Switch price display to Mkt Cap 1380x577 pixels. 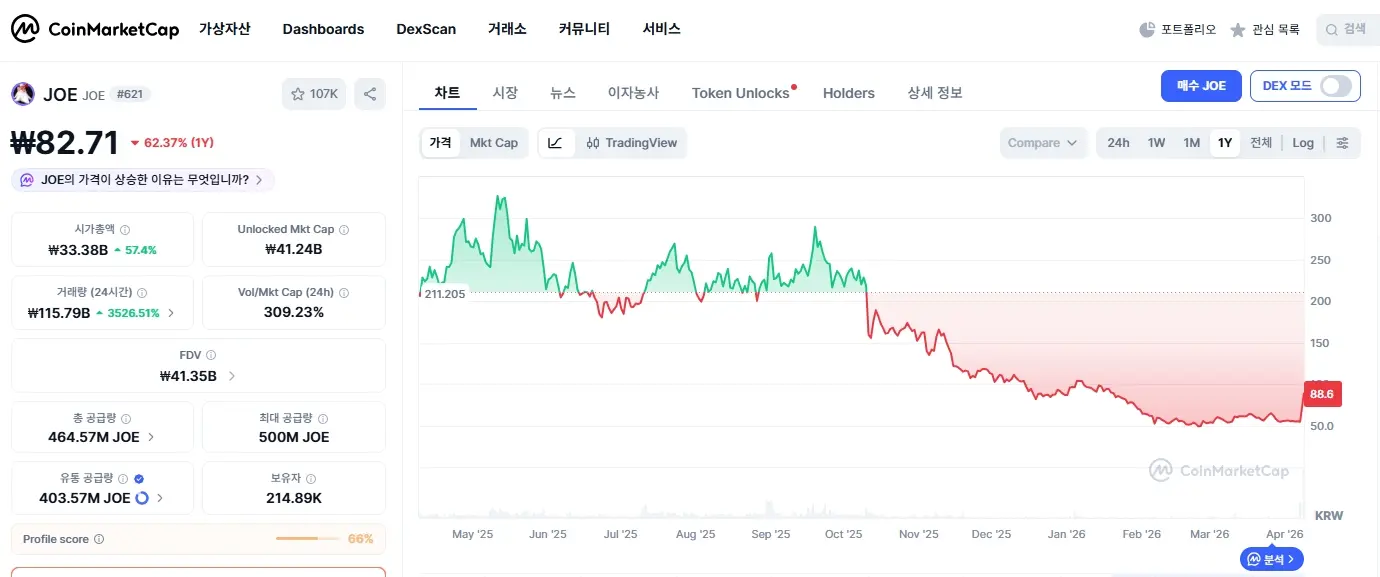point(493,142)
